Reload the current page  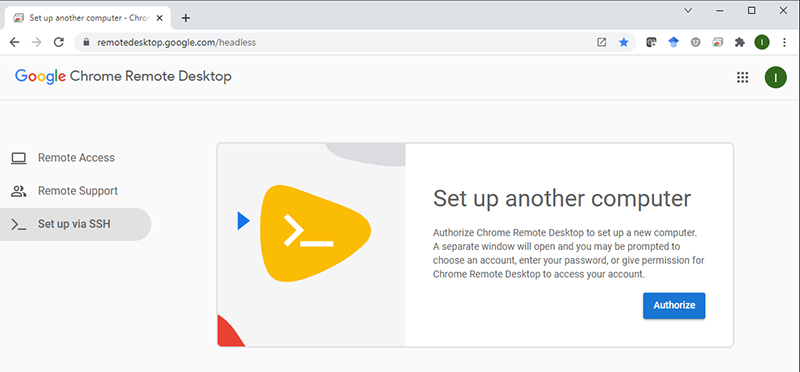59,42
